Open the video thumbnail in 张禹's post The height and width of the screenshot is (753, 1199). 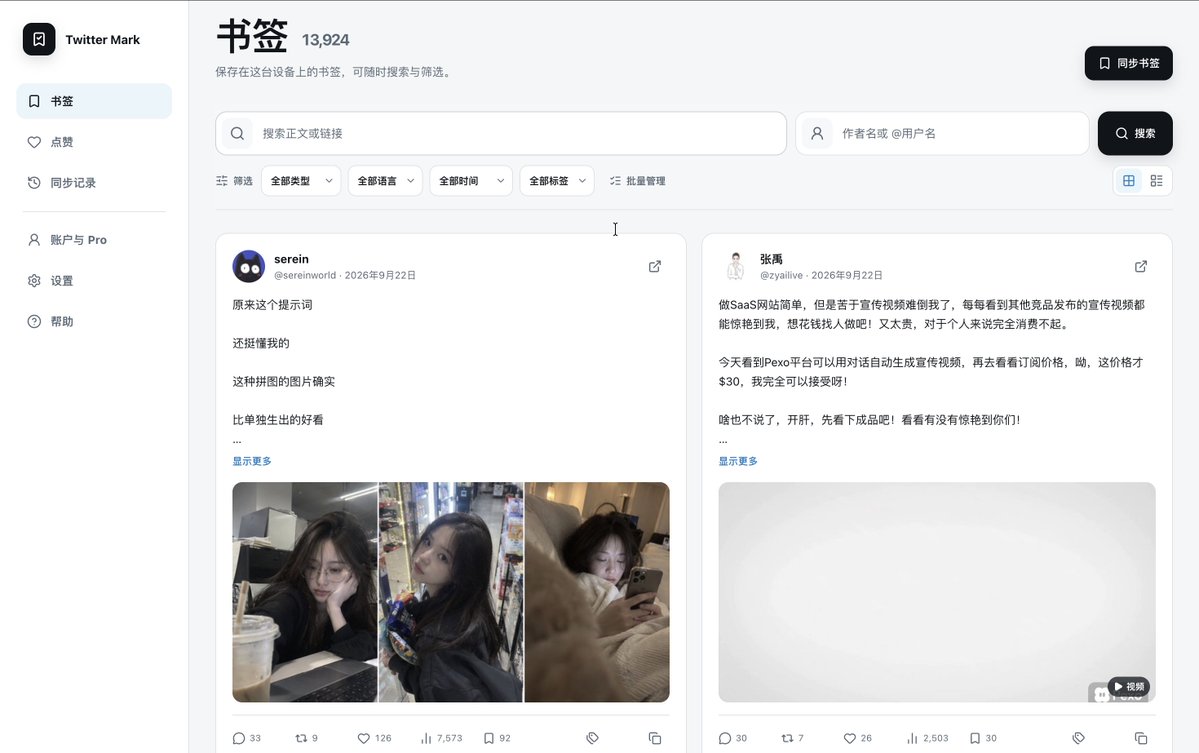(x=937, y=592)
